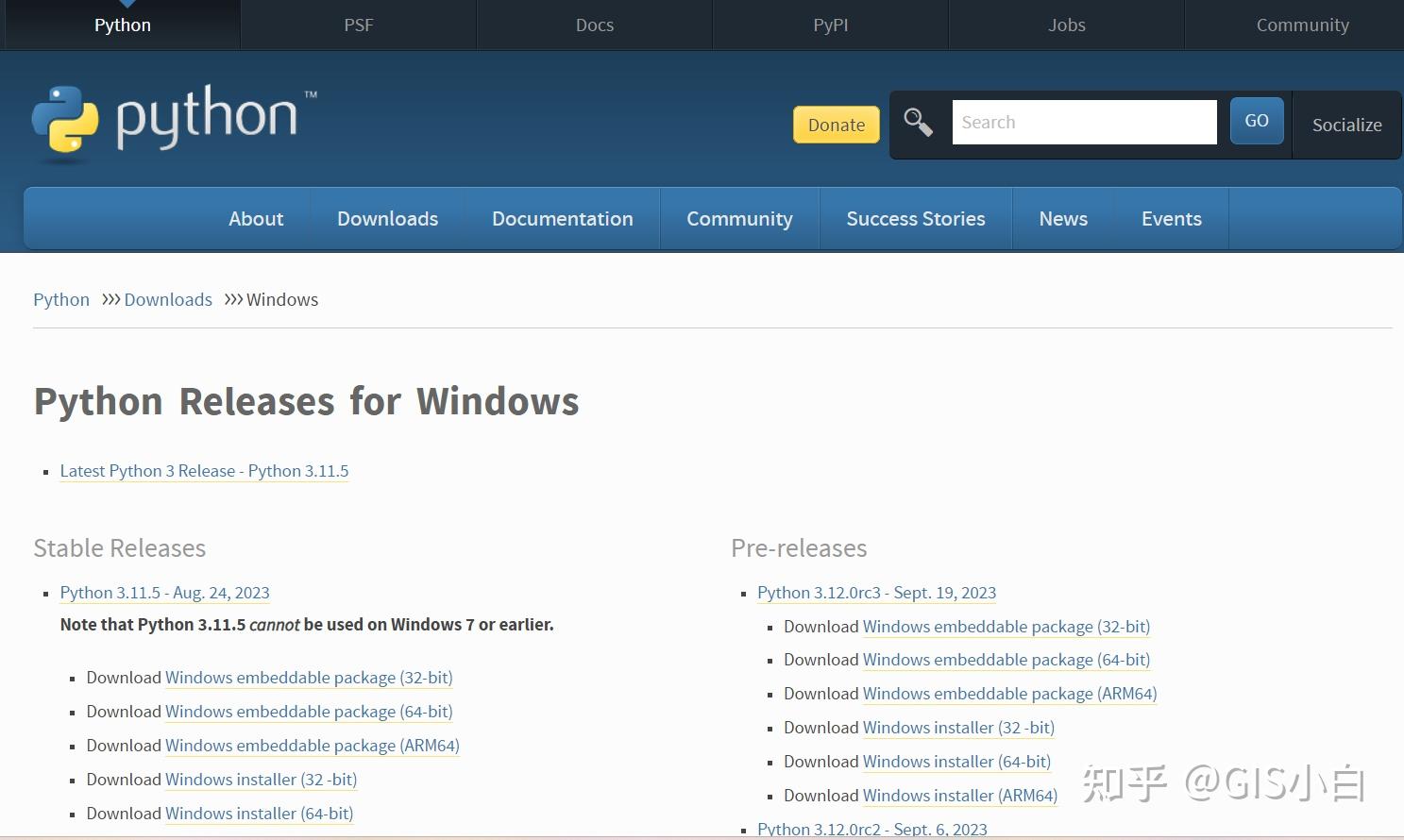Viewport: 1404px width, 840px height.
Task: Open Community in the blue navigation bar
Action: (x=739, y=219)
